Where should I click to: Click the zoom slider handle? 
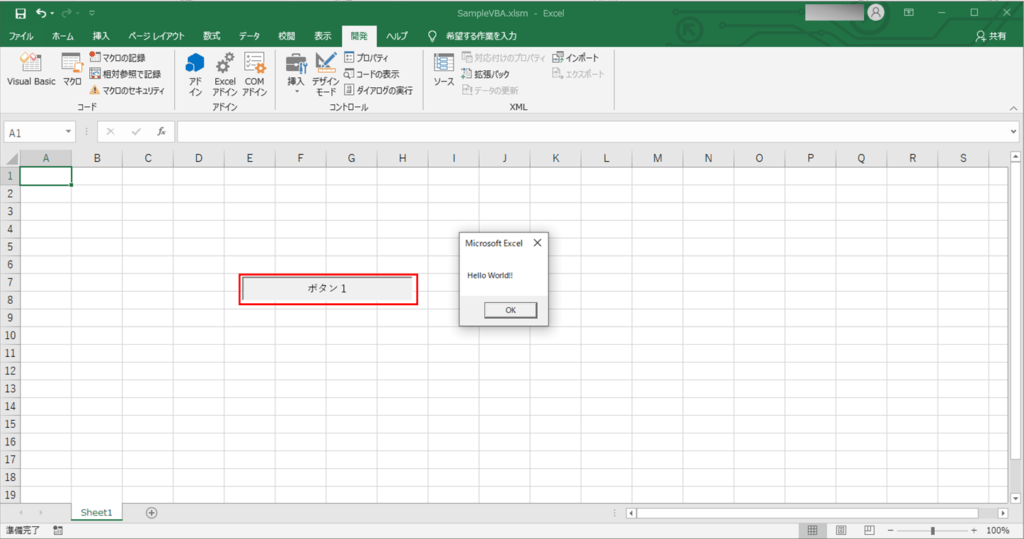coord(933,531)
